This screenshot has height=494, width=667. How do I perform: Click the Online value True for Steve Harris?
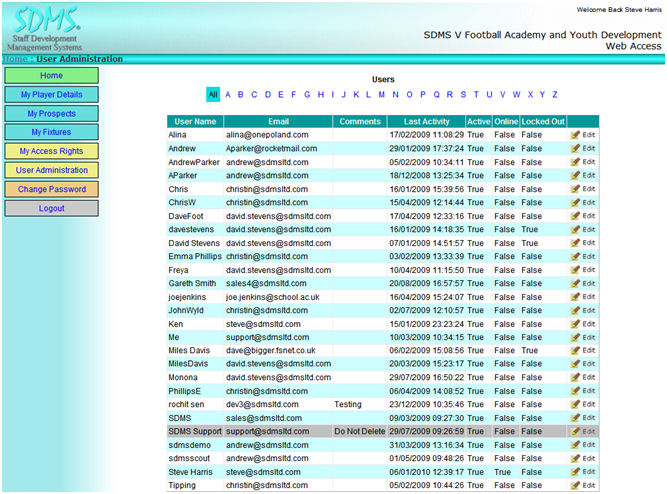point(502,472)
